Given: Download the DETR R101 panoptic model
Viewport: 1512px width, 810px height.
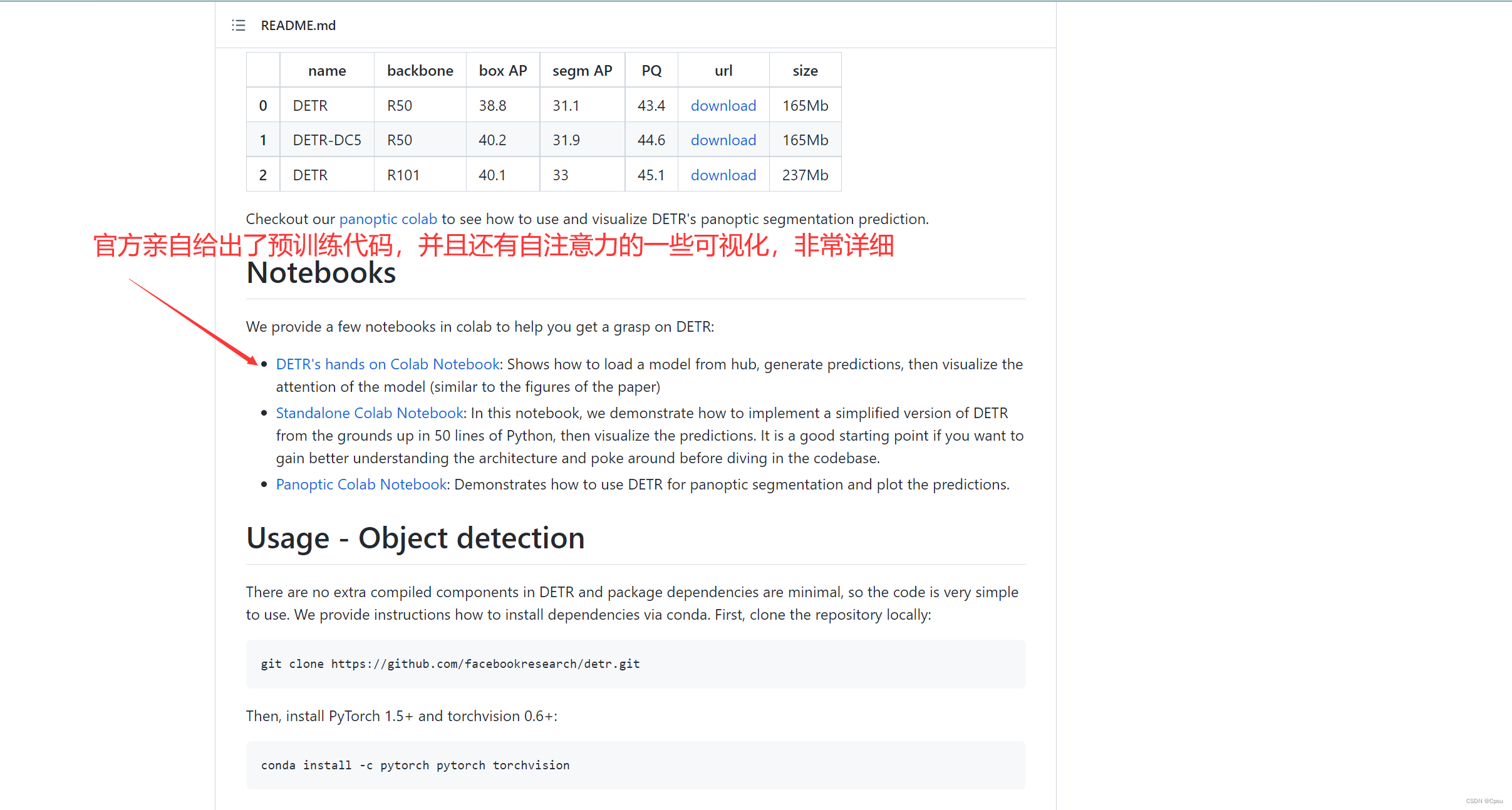Looking at the screenshot, I should point(723,175).
